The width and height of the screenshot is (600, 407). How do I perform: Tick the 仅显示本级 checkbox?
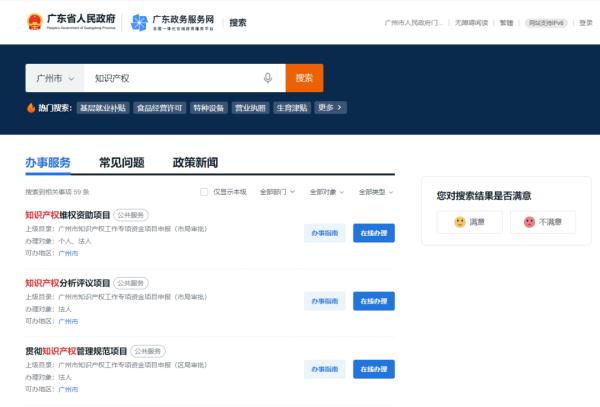tap(204, 192)
